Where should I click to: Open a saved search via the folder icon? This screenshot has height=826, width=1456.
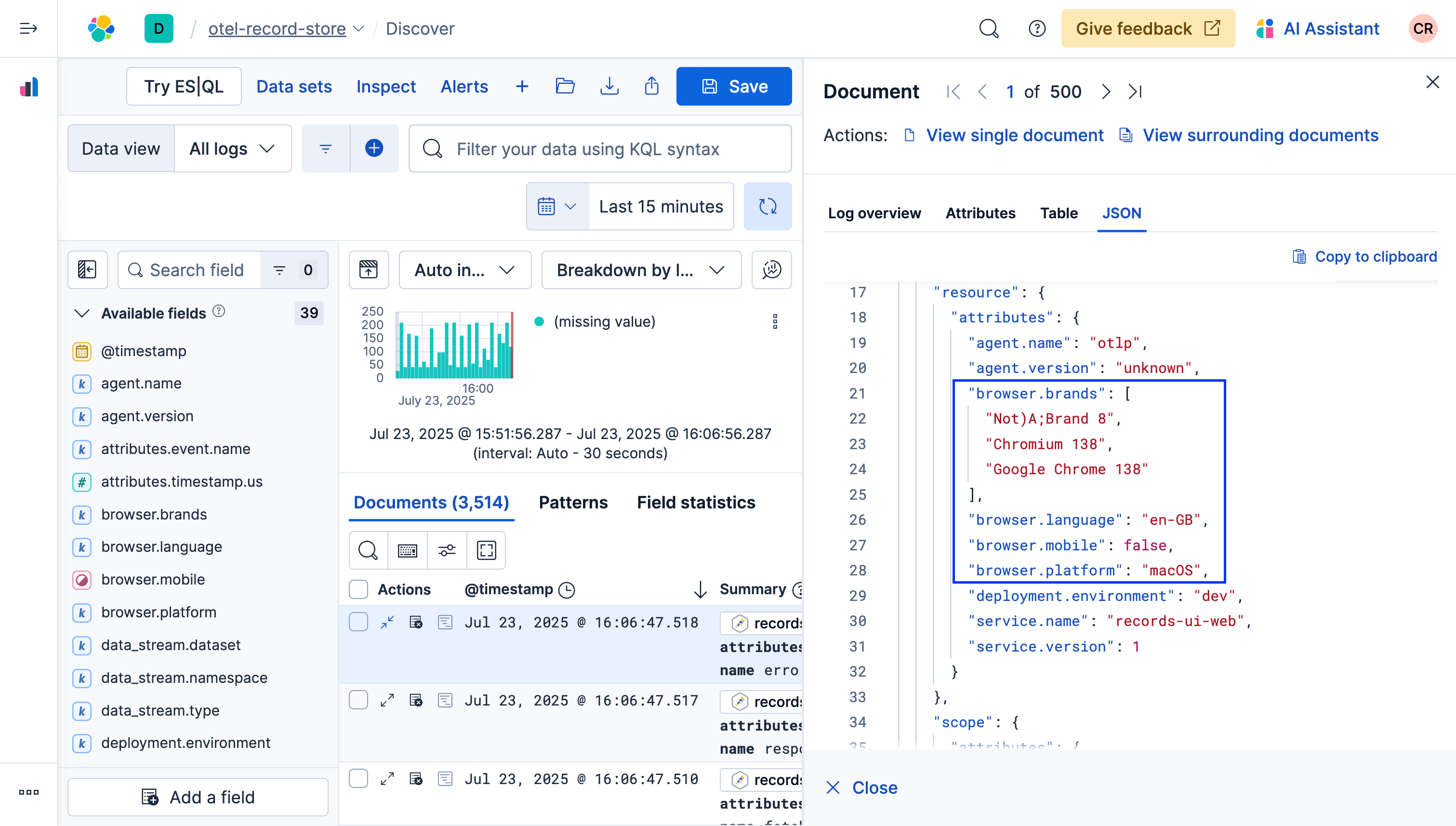(x=565, y=86)
